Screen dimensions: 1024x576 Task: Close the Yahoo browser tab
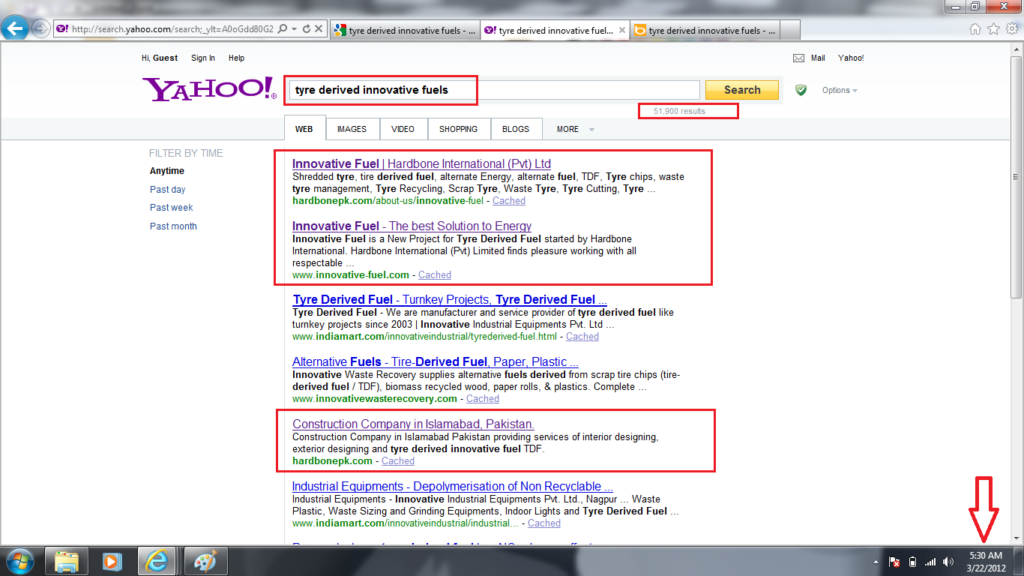coord(622,30)
